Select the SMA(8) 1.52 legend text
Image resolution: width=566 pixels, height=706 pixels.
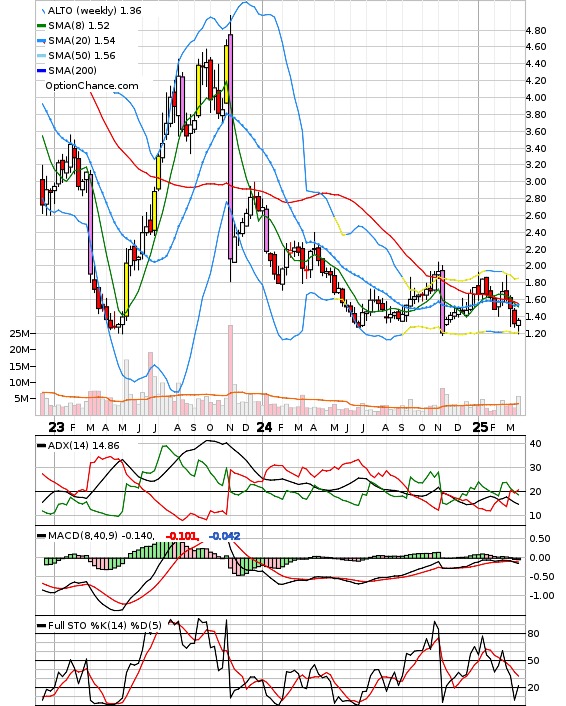(79, 26)
